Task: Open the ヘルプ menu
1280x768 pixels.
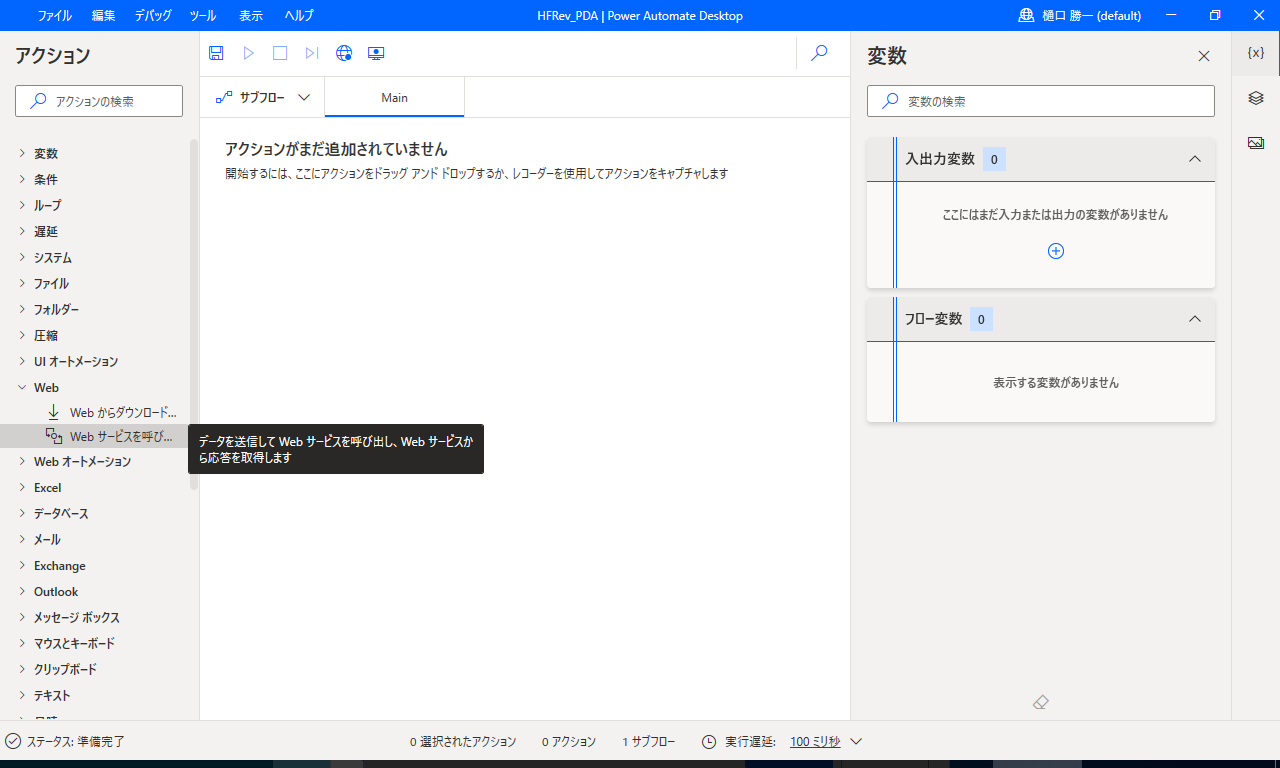Action: (298, 15)
